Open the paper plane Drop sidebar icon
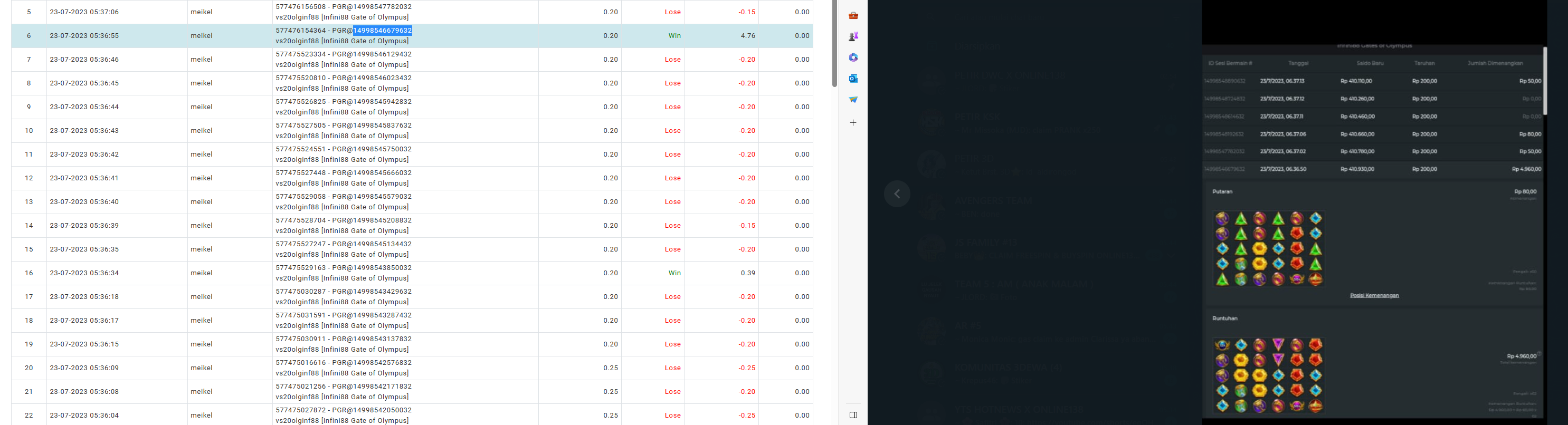The height and width of the screenshot is (425, 1568). [853, 99]
